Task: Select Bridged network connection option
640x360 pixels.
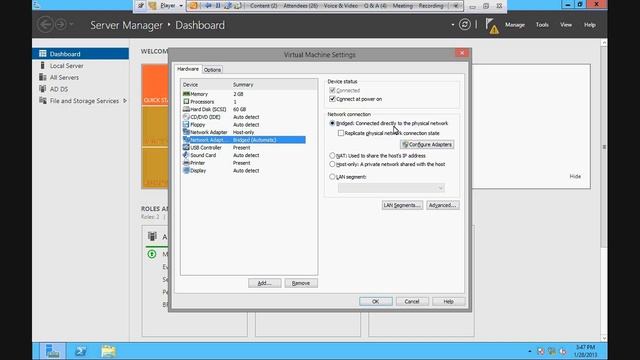Action: pyautogui.click(x=332, y=123)
